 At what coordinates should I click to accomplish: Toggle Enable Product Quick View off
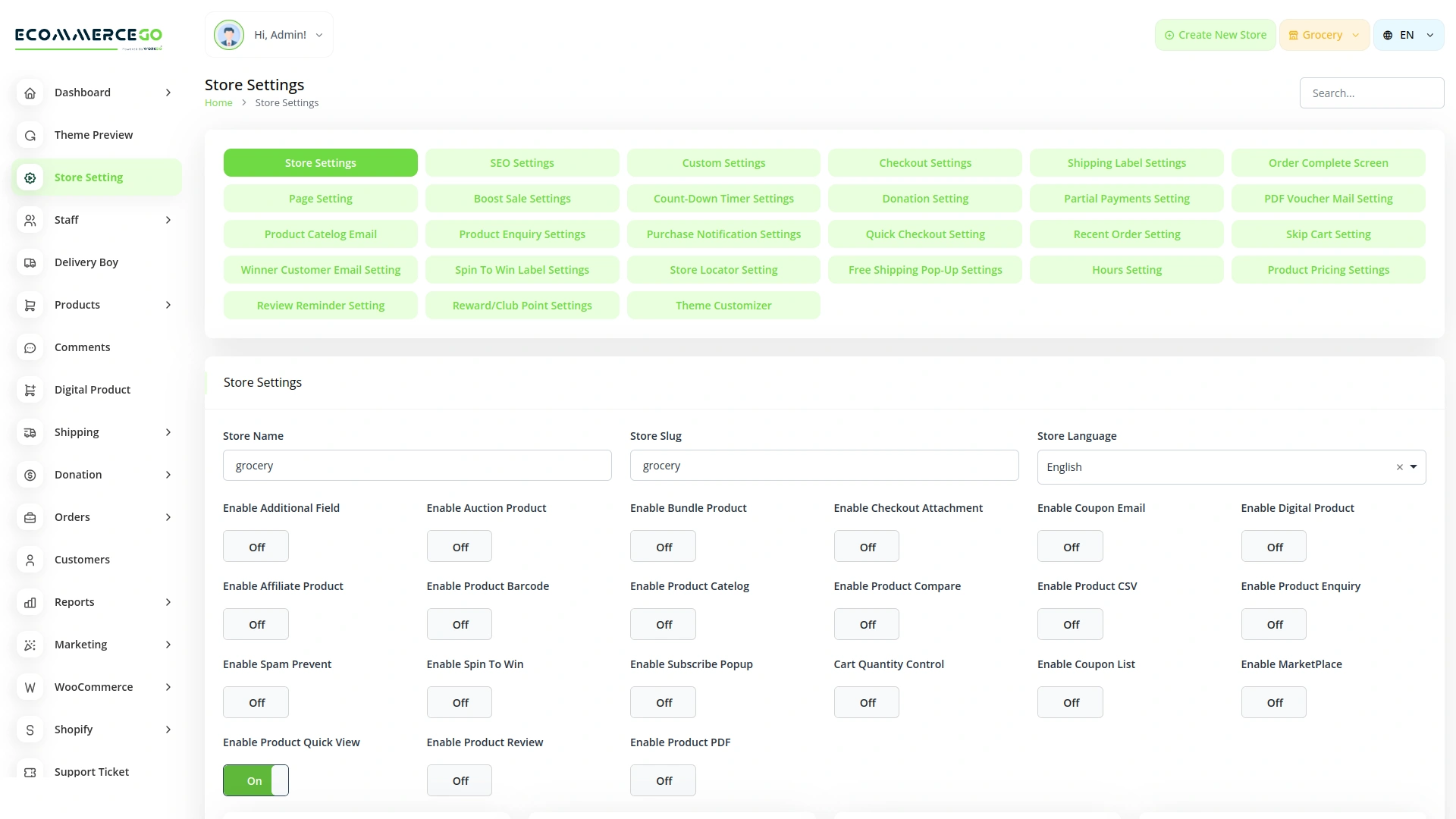(256, 780)
